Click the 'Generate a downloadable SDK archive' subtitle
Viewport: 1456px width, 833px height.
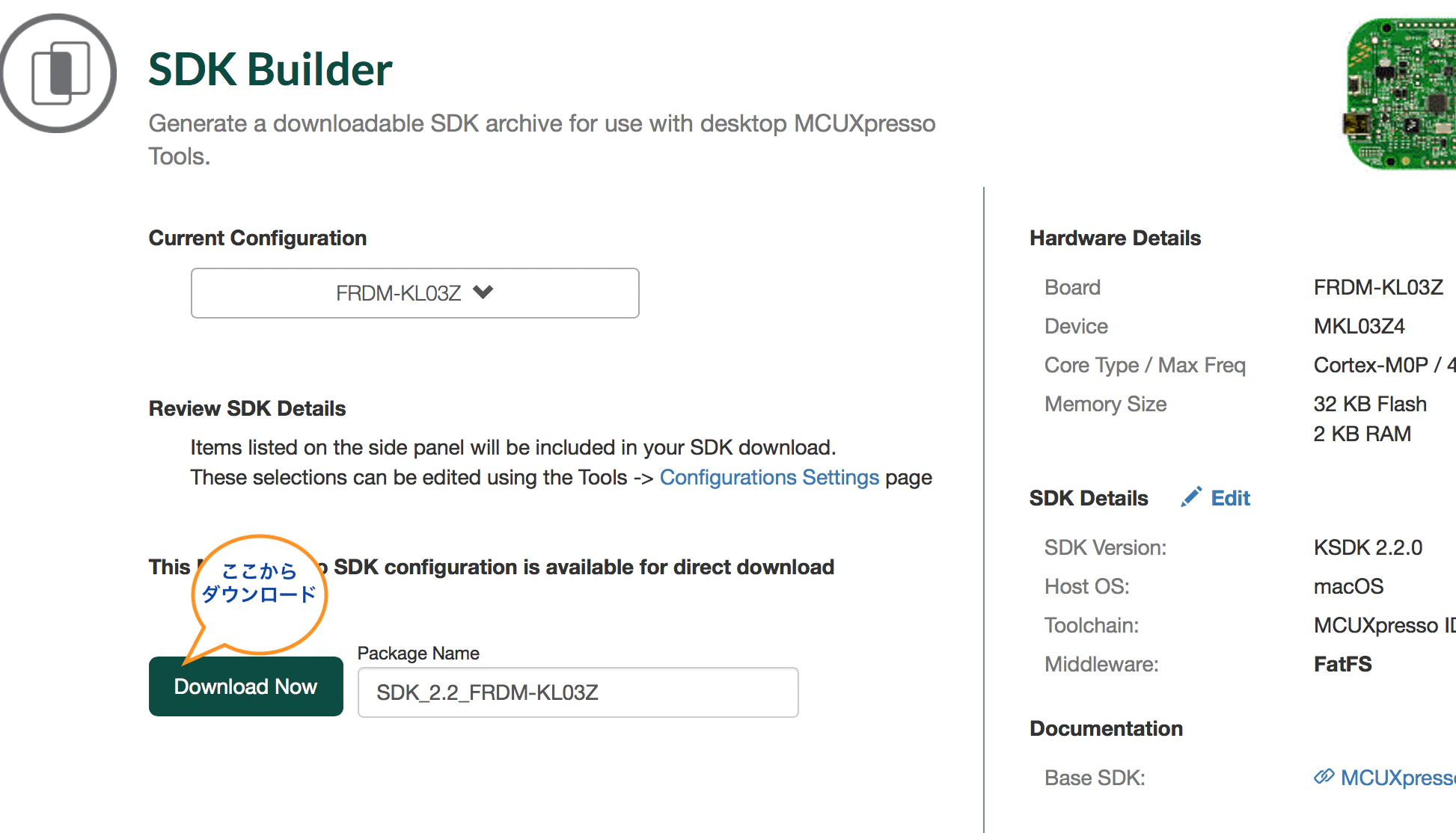tap(542, 139)
